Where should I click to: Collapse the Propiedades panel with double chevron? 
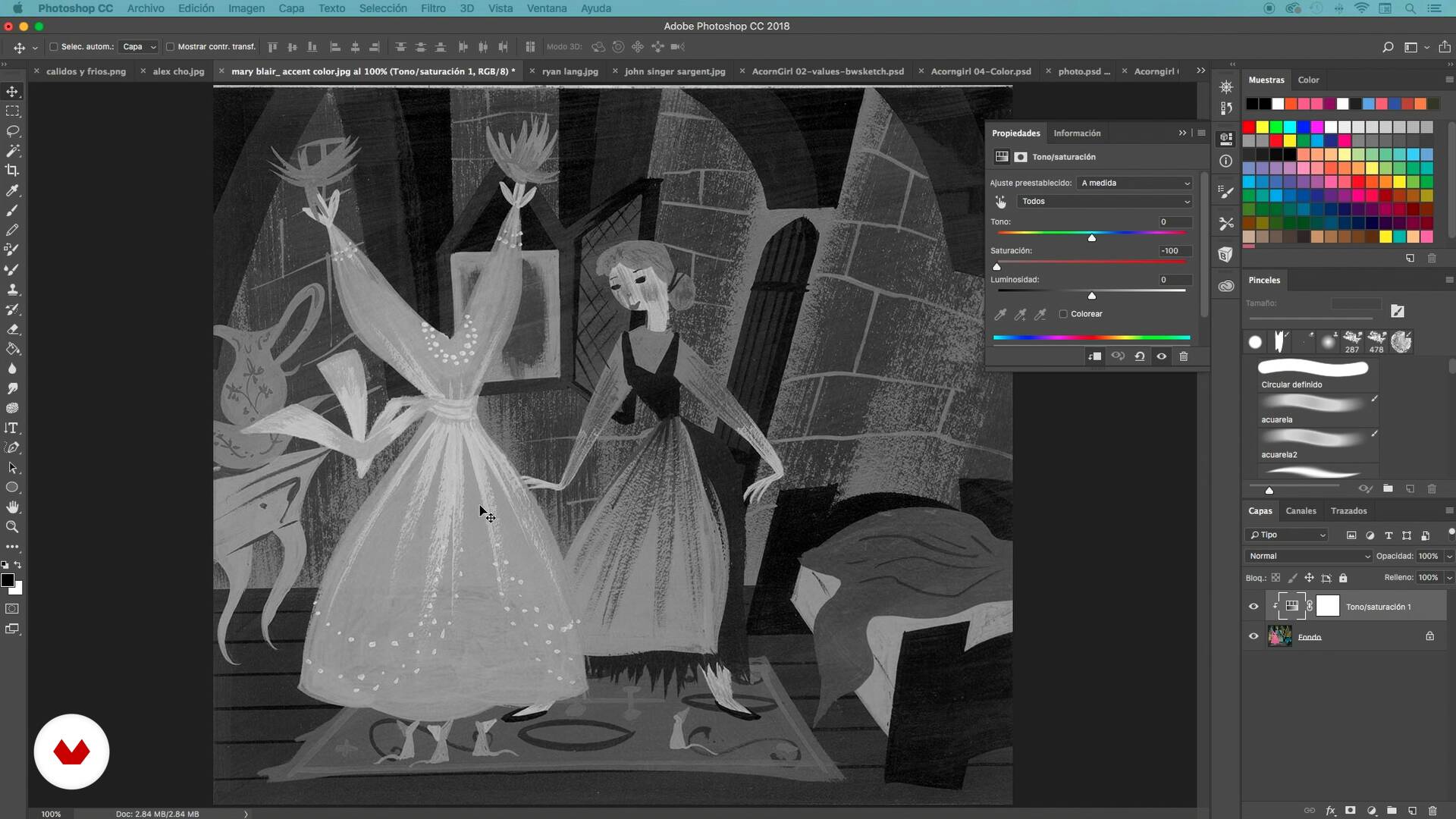click(x=1182, y=133)
